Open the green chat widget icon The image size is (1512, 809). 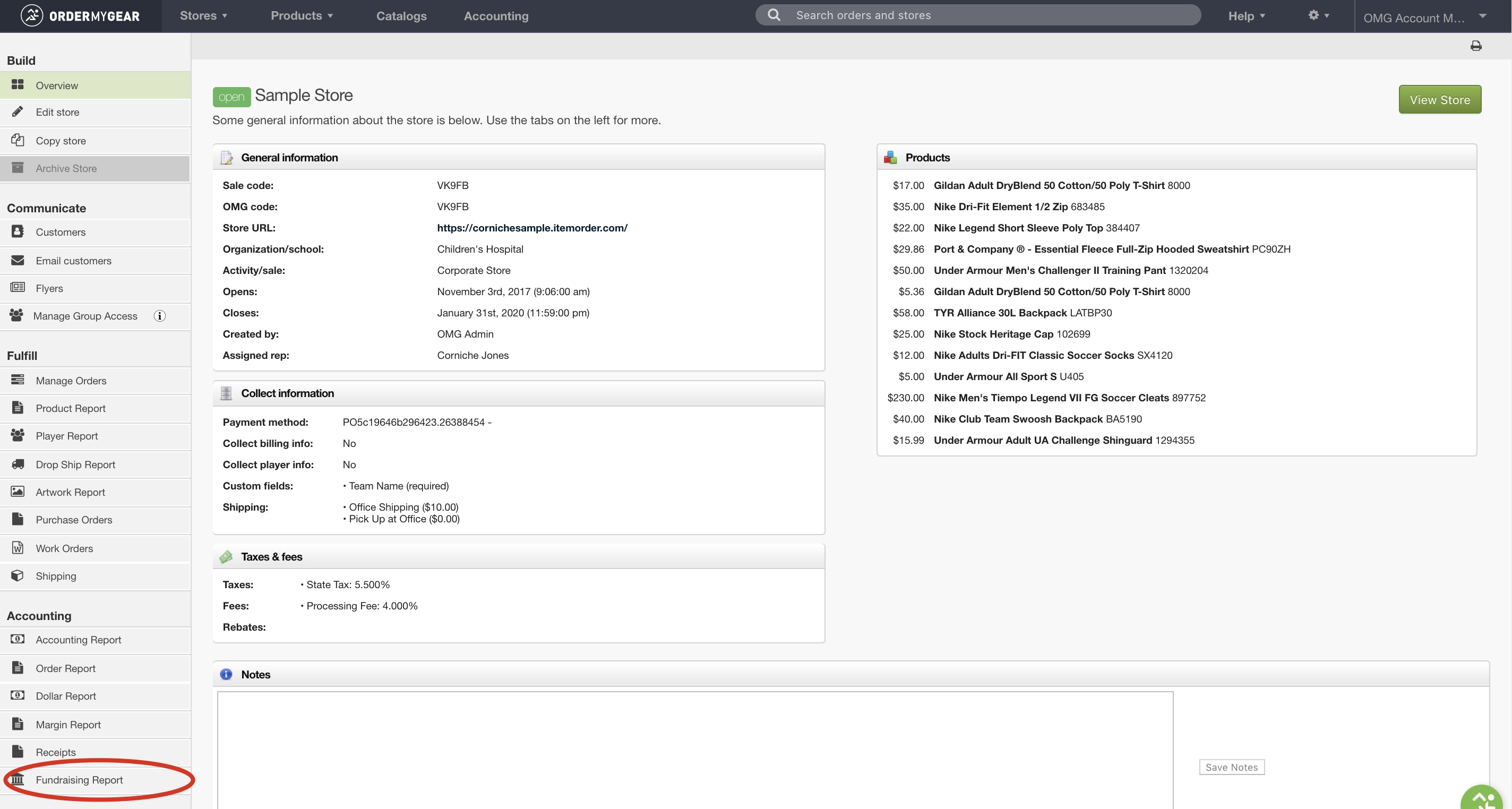pos(1483,798)
